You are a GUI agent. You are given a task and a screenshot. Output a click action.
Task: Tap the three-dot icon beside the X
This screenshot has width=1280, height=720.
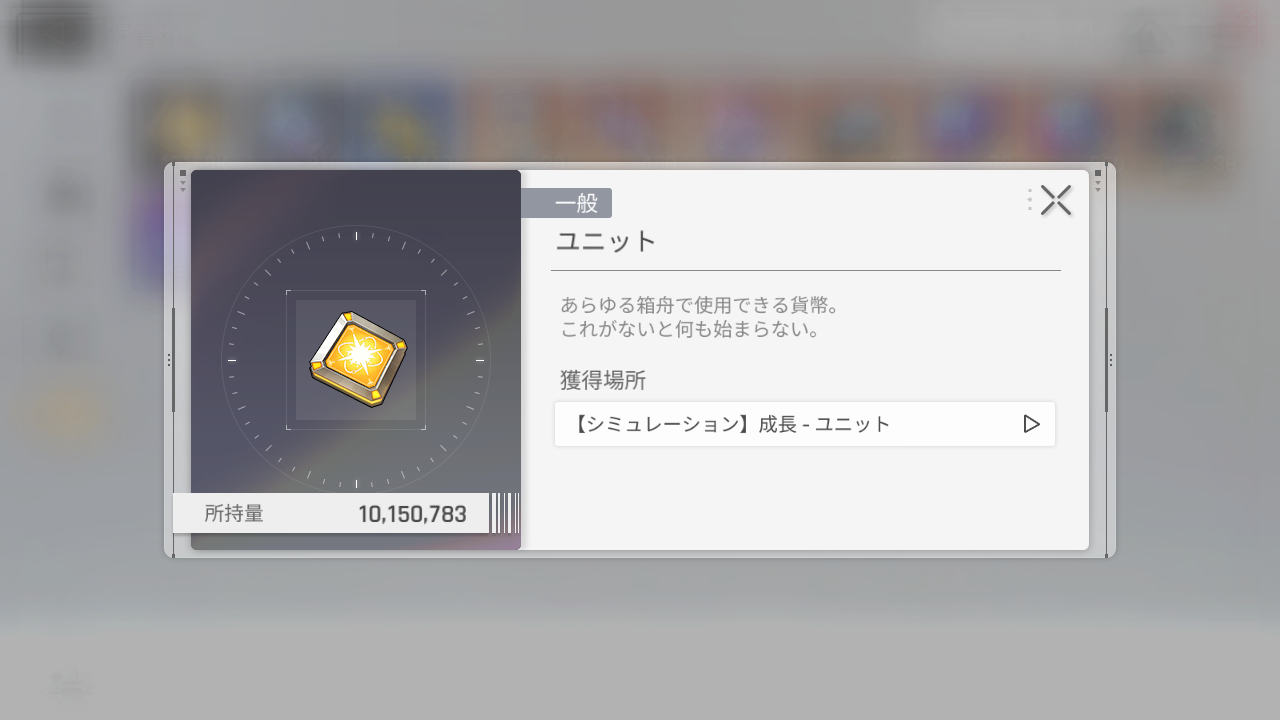point(1029,200)
